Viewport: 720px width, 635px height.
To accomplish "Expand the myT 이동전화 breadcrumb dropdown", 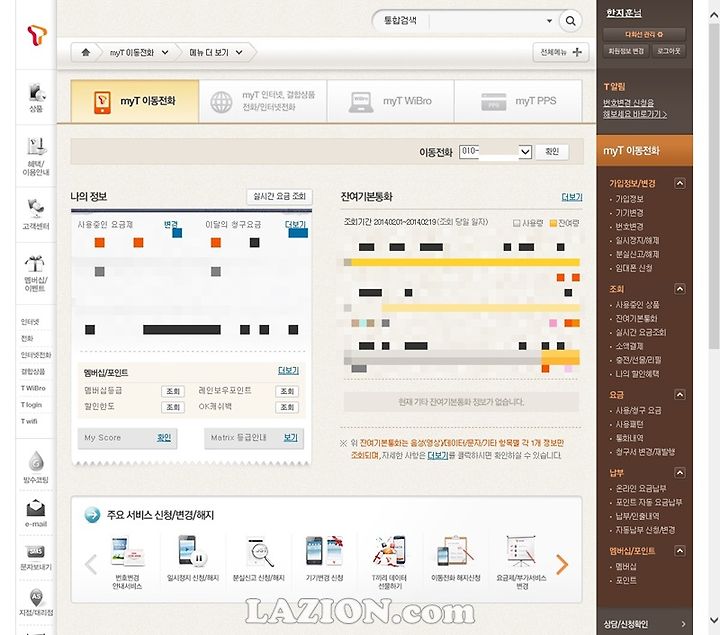I will (x=165, y=52).
